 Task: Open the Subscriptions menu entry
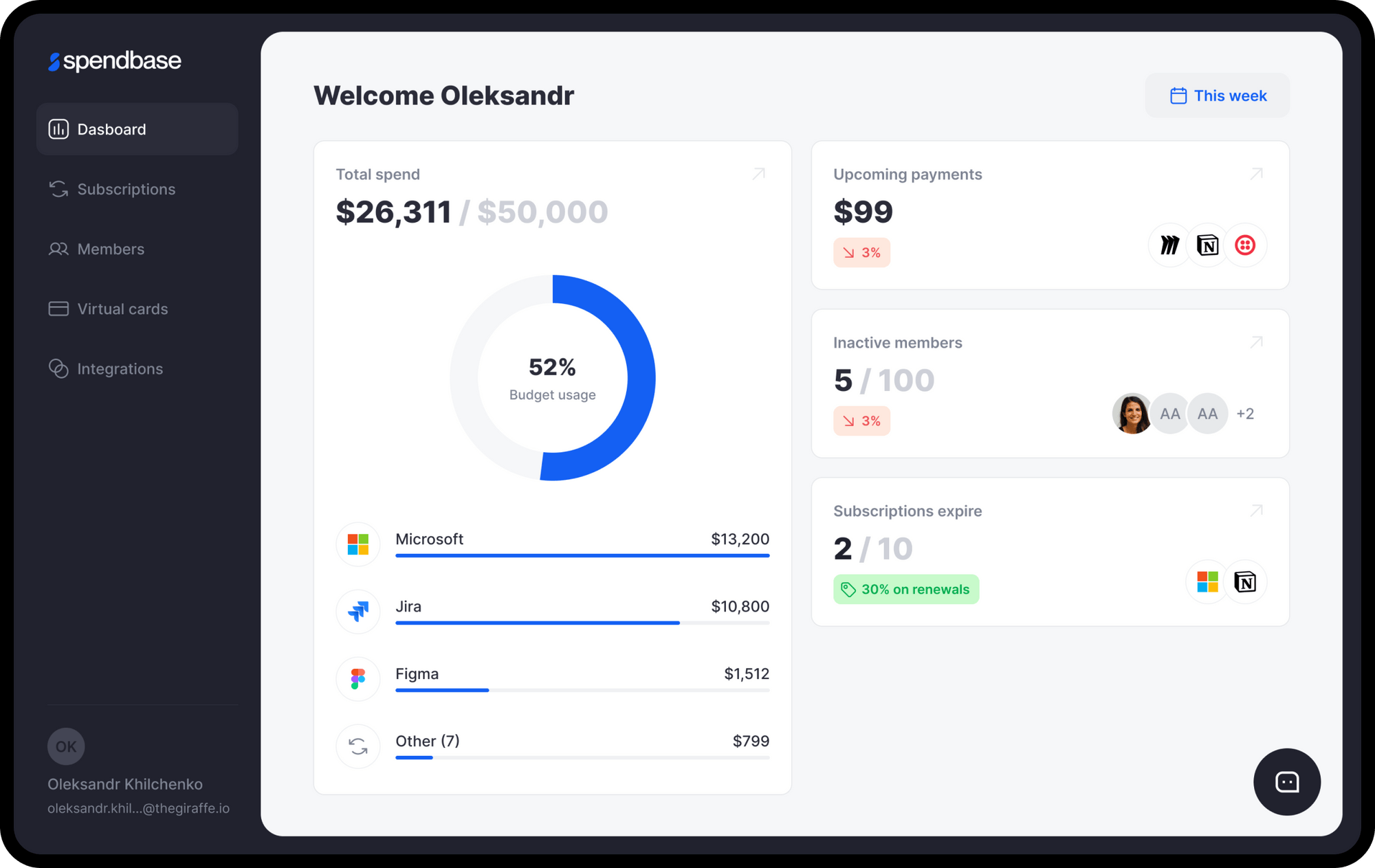coord(126,189)
